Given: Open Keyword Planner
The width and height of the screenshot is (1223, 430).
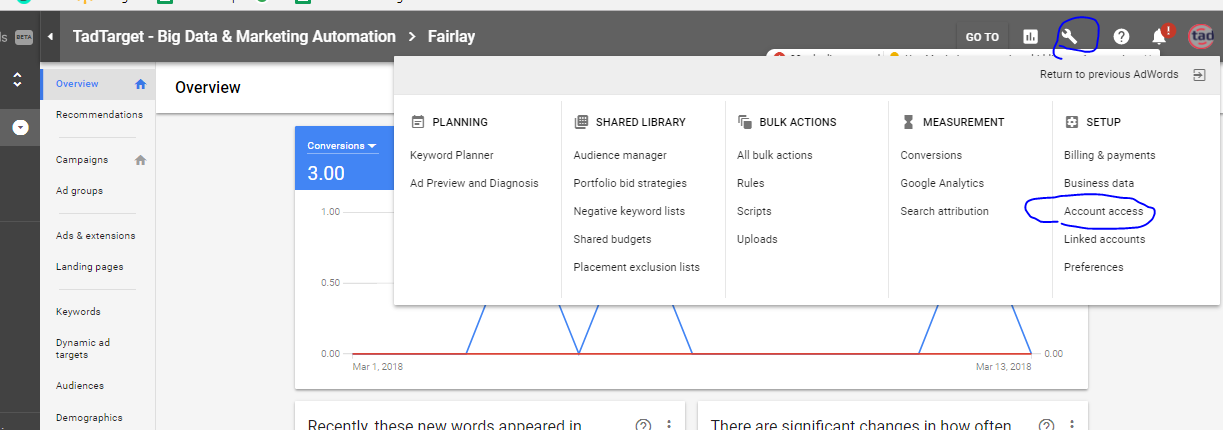Looking at the screenshot, I should (x=452, y=155).
